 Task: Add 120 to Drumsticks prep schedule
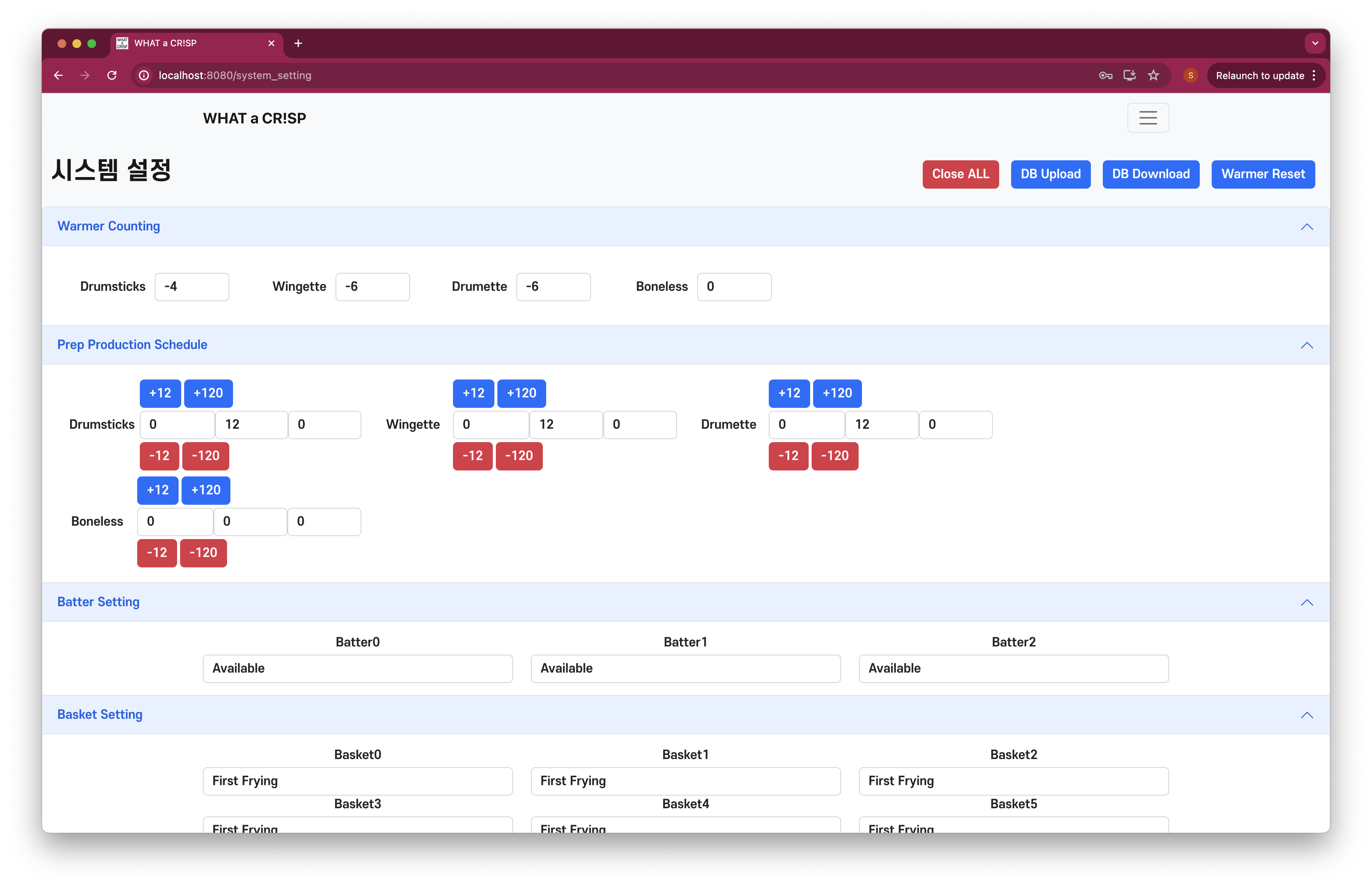(208, 393)
